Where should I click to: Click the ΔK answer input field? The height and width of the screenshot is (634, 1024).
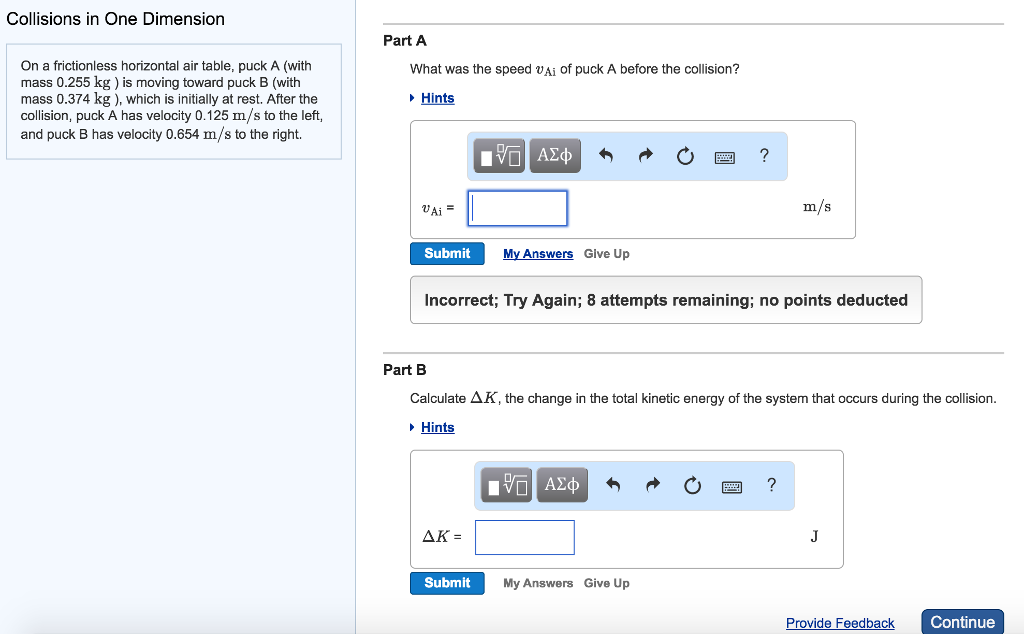[x=525, y=537]
